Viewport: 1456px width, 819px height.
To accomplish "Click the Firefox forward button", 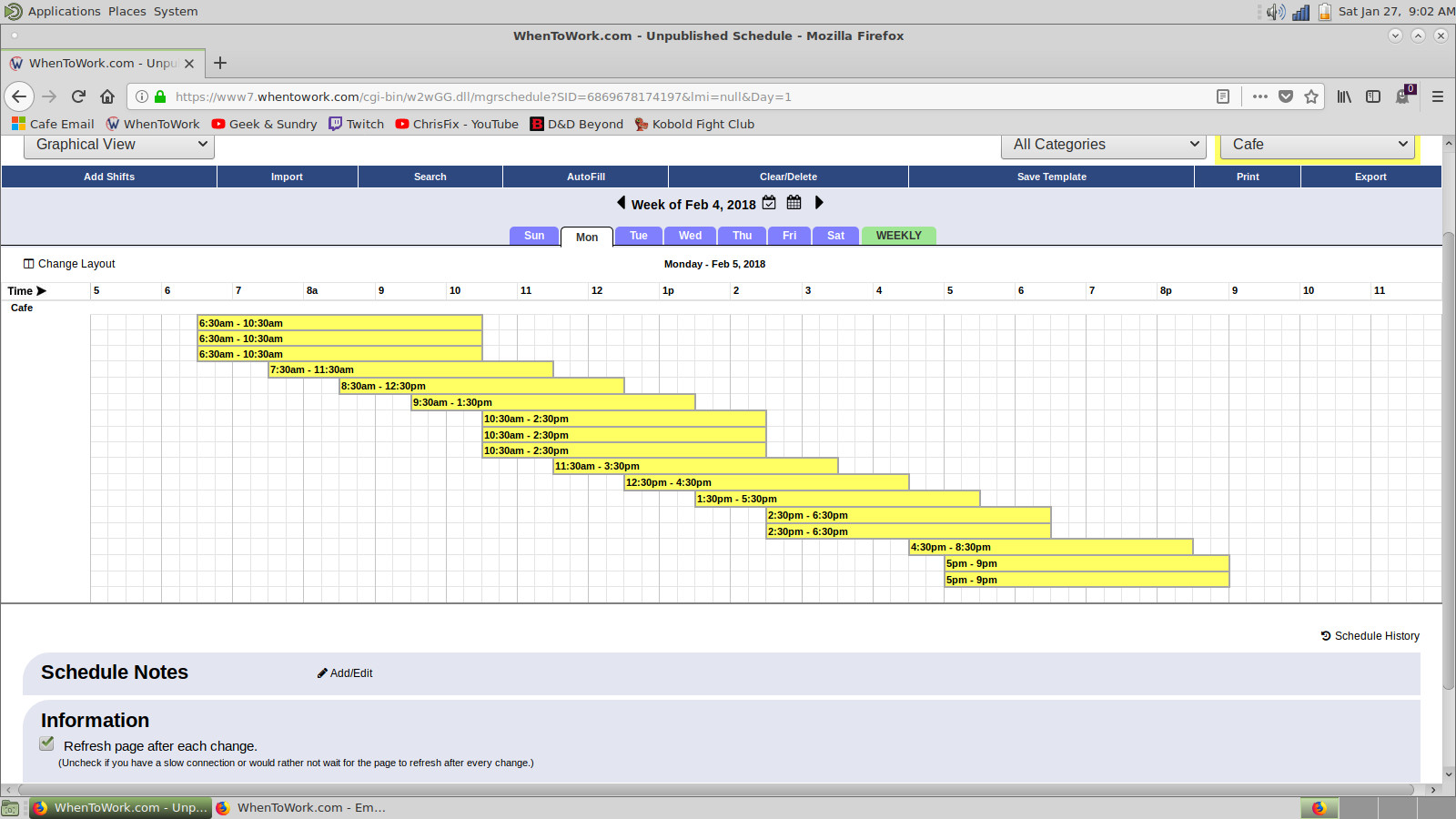I will 49,96.
